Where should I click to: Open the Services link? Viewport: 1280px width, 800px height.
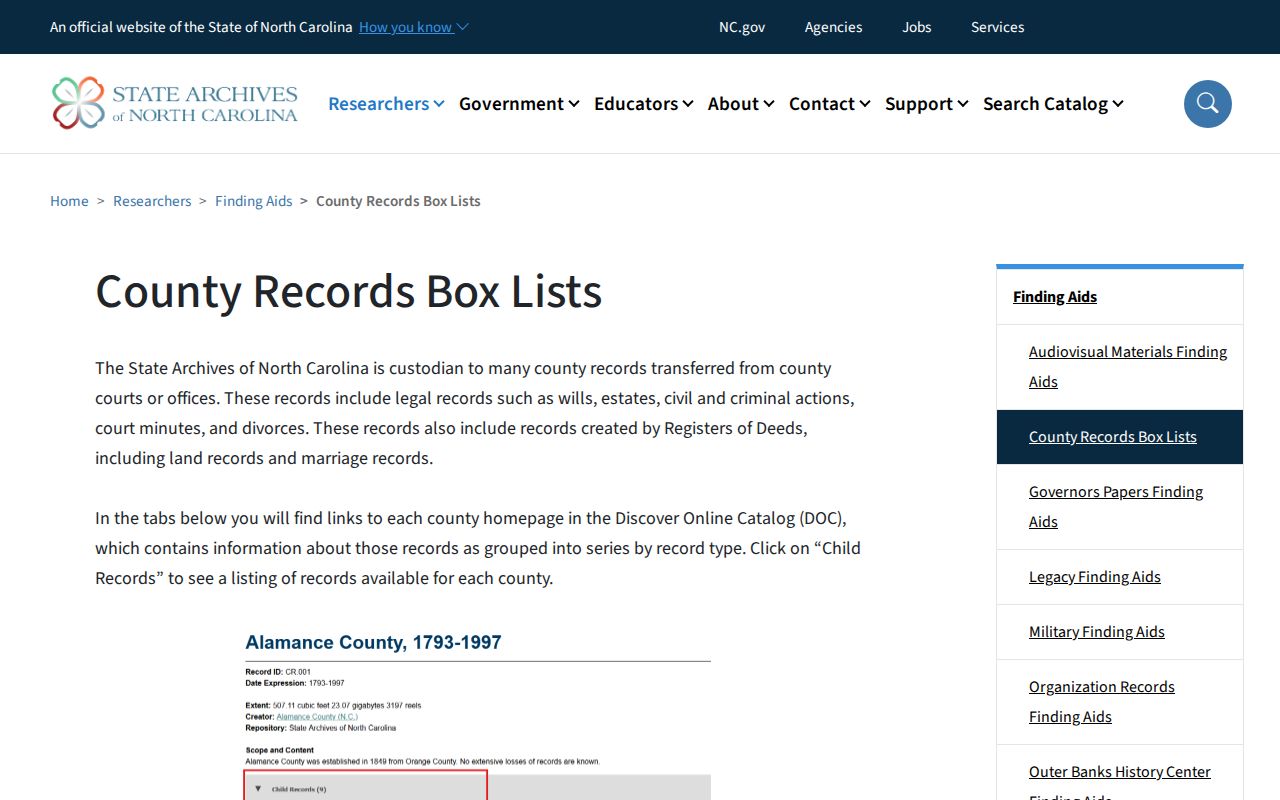point(998,27)
